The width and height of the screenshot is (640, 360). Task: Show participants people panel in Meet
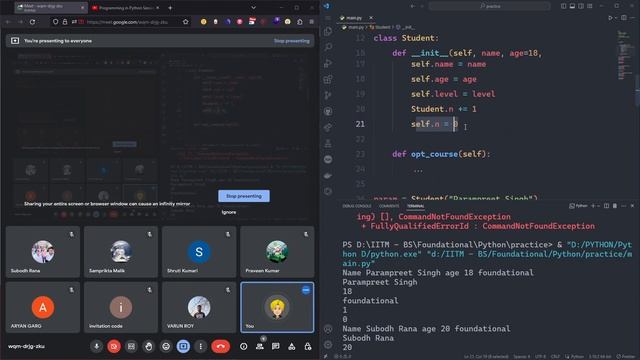(260, 347)
